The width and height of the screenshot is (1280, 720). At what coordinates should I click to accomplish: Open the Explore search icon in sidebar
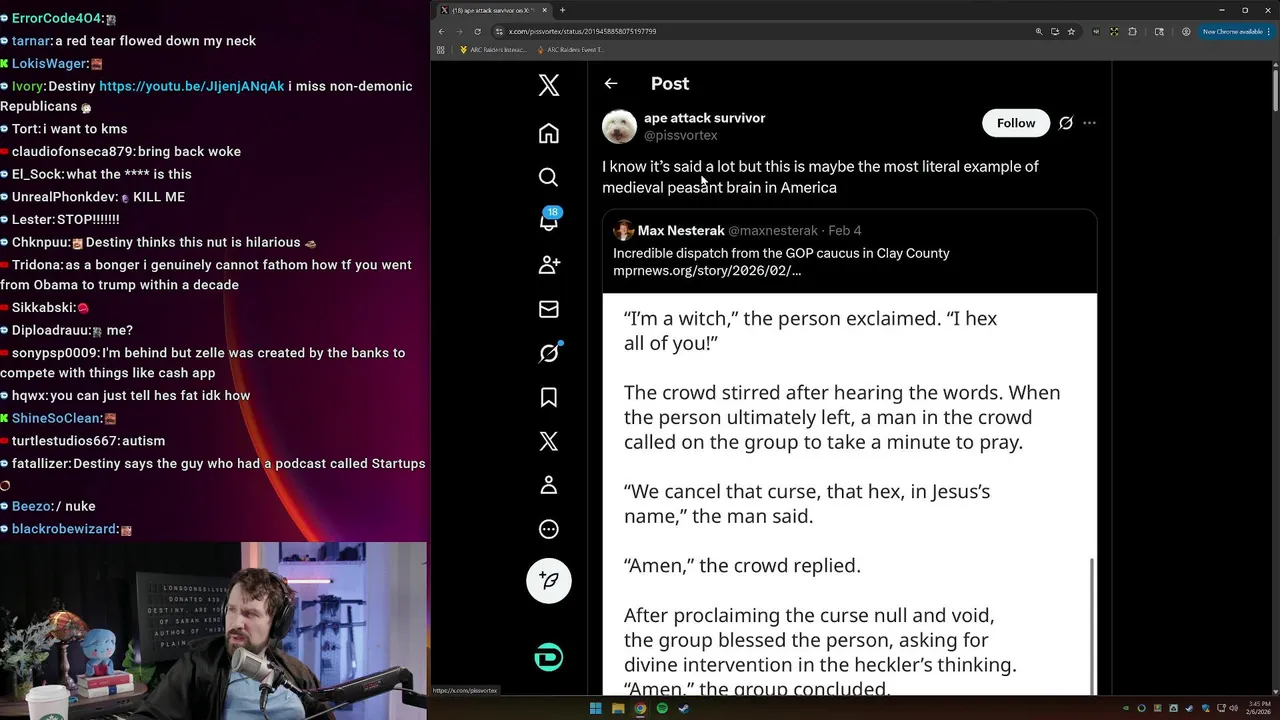tap(549, 177)
